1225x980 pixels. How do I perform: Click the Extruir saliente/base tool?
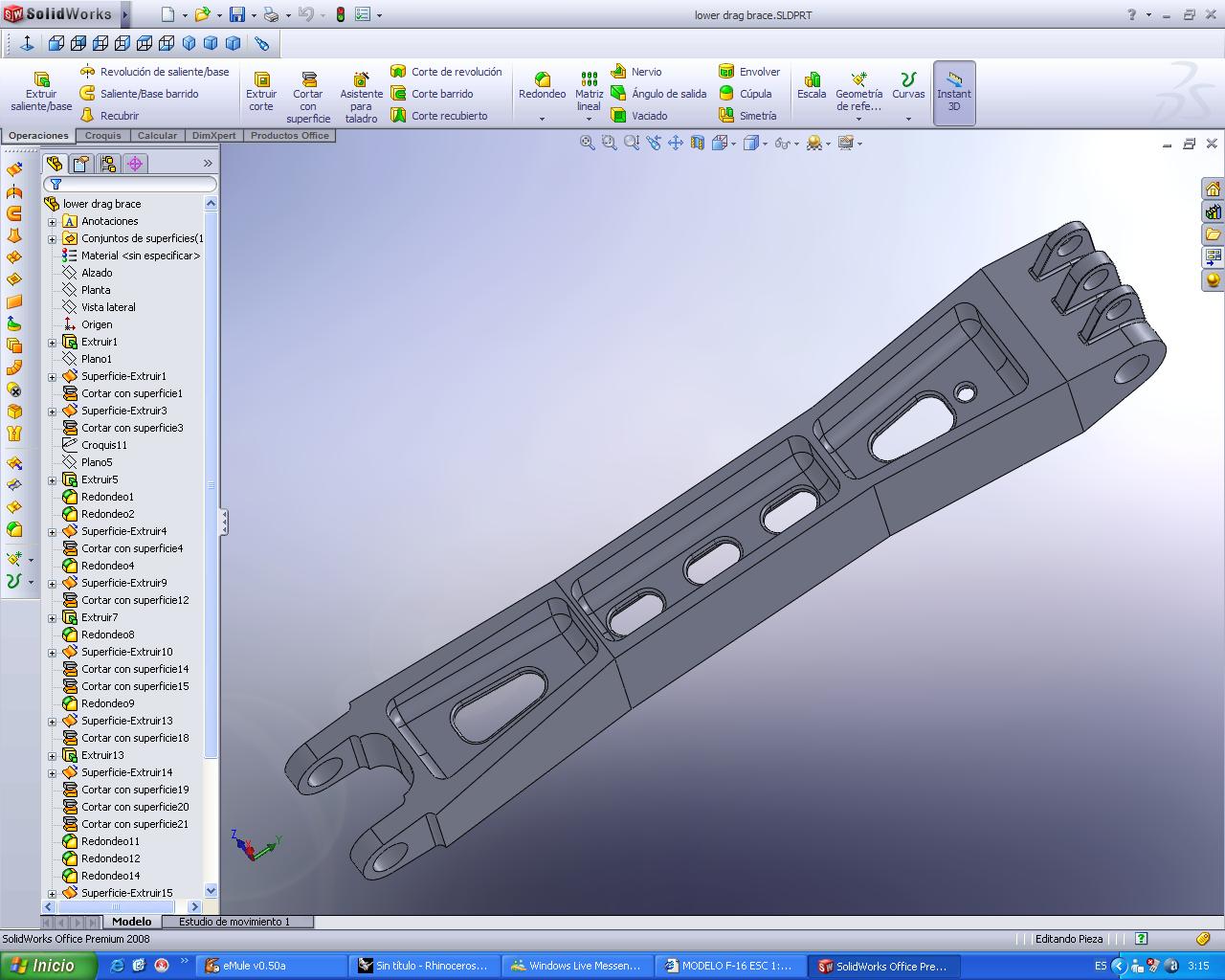tap(41, 92)
